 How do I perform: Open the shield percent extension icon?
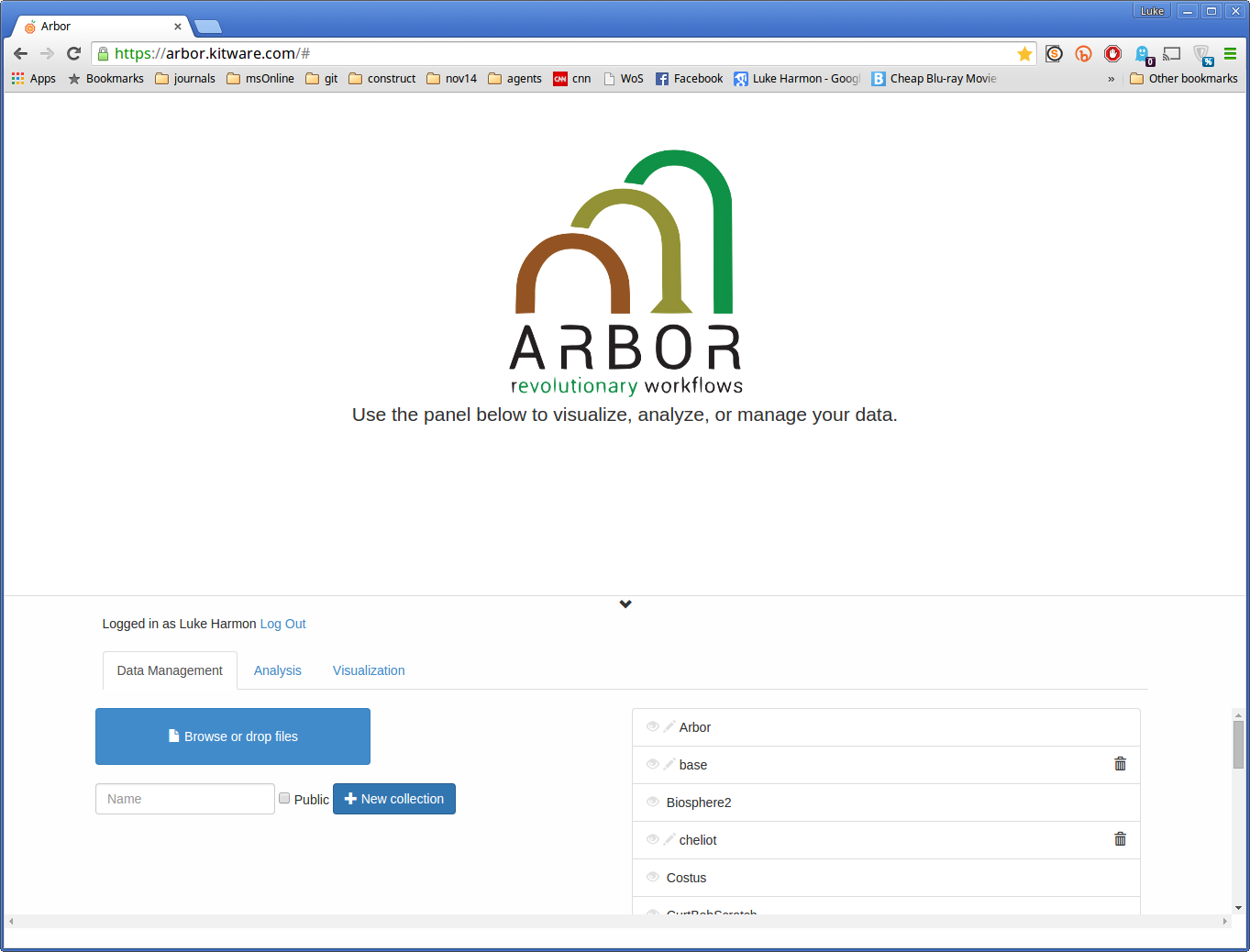1203,55
